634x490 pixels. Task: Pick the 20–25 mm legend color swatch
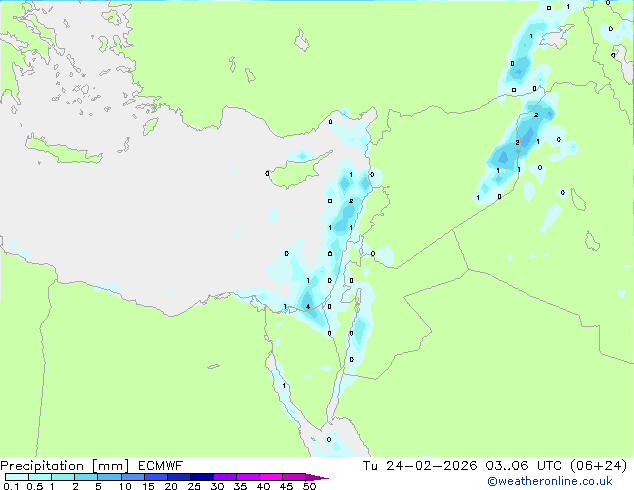(x=178, y=477)
